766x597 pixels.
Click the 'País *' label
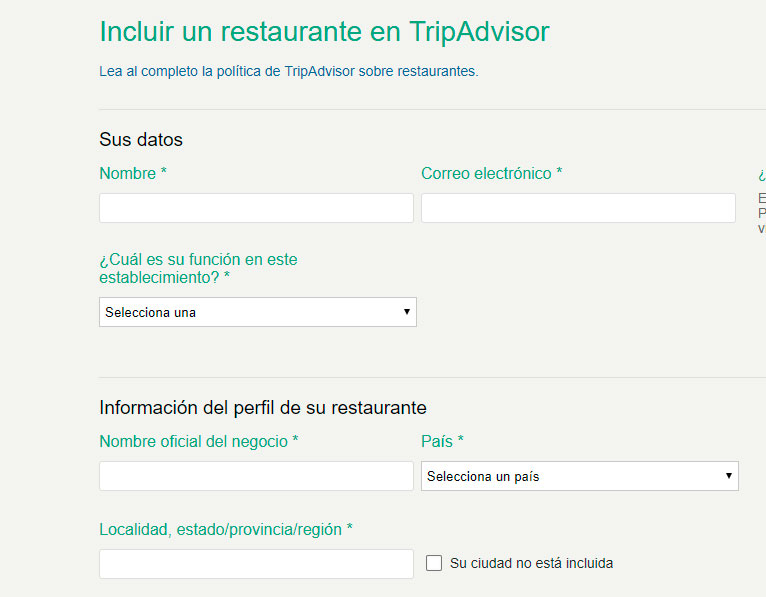click(442, 442)
